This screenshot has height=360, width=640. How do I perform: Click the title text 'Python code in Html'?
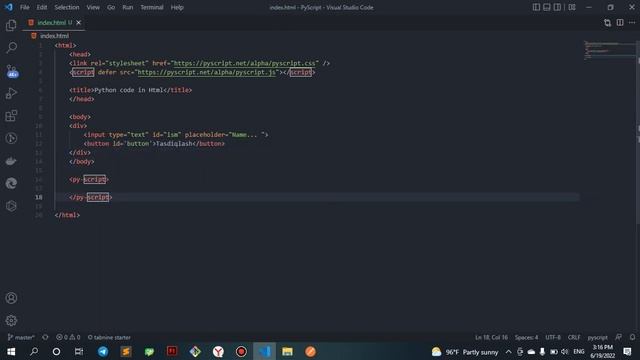click(x=129, y=90)
